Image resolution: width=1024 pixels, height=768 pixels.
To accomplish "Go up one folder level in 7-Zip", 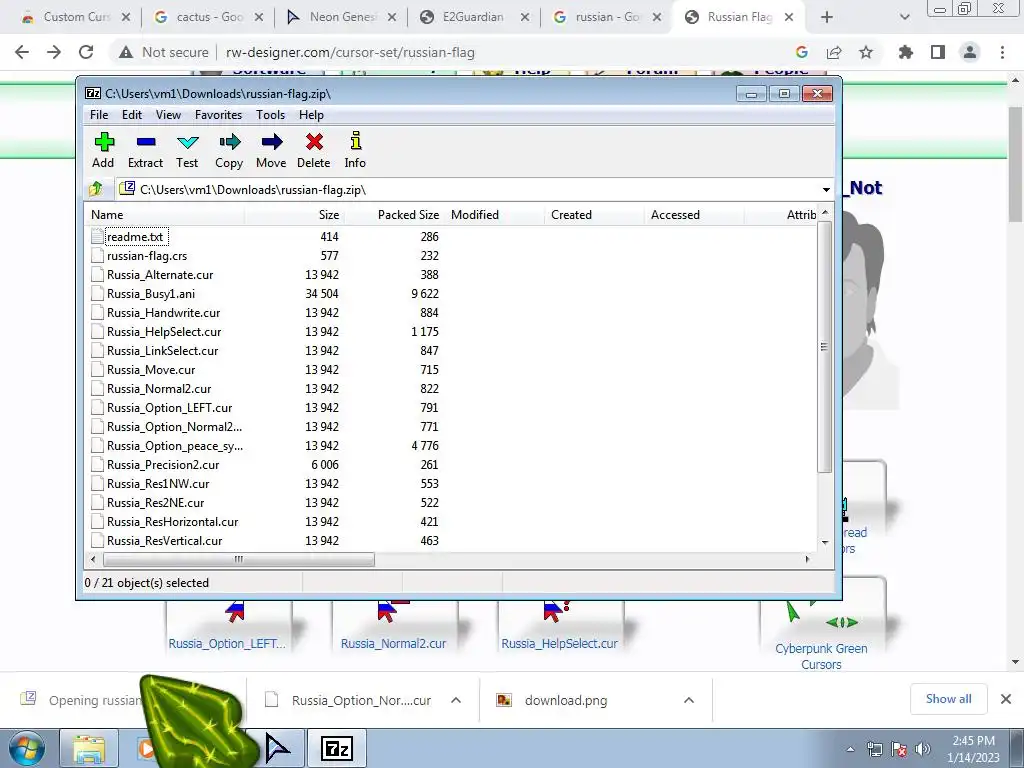I will [96, 189].
